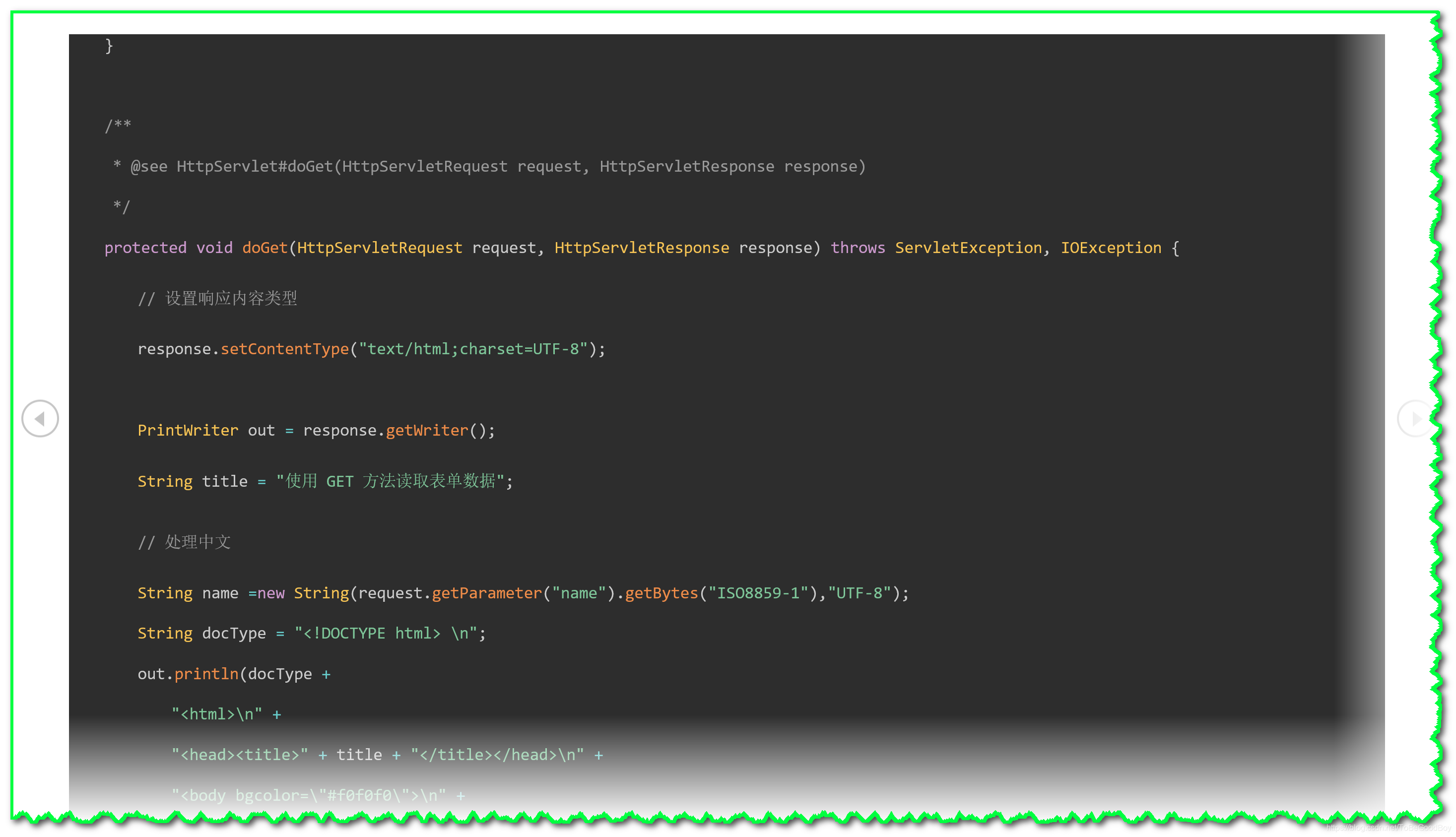Click the HttpServletResponse parameter type in doGet
The height and width of the screenshot is (837, 1456).
pos(642,248)
